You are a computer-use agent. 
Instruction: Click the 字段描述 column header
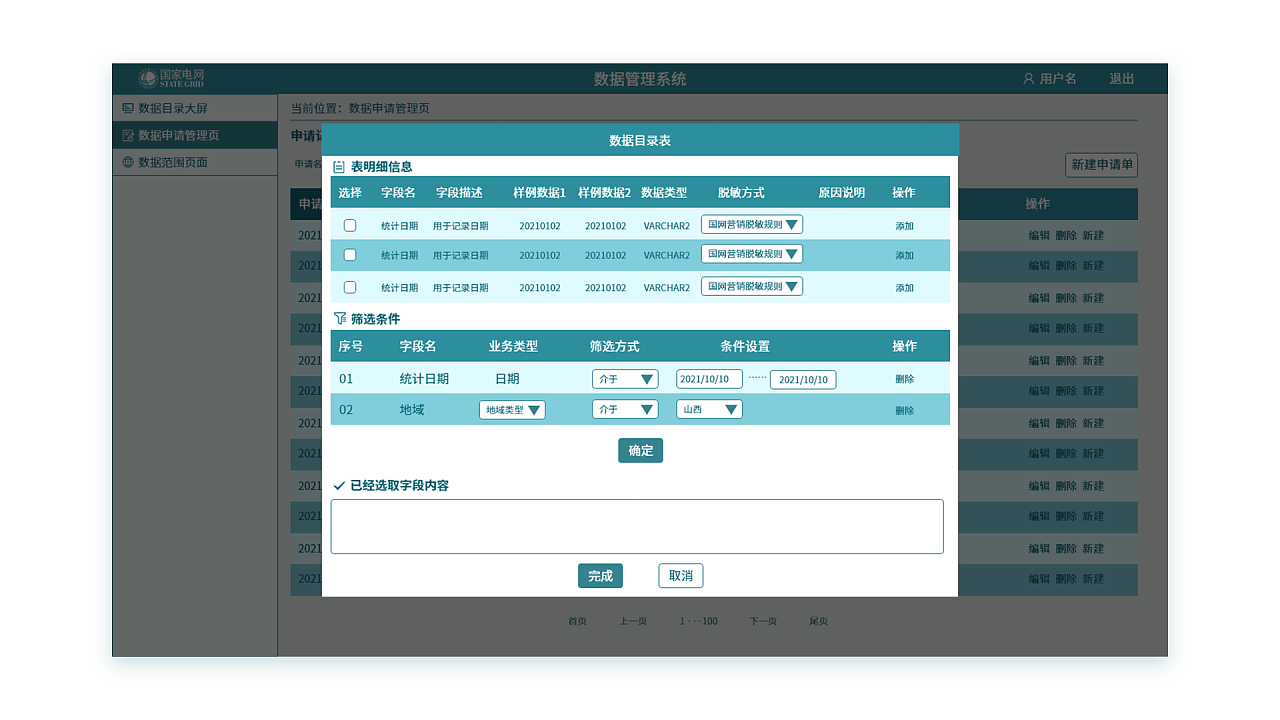point(459,192)
